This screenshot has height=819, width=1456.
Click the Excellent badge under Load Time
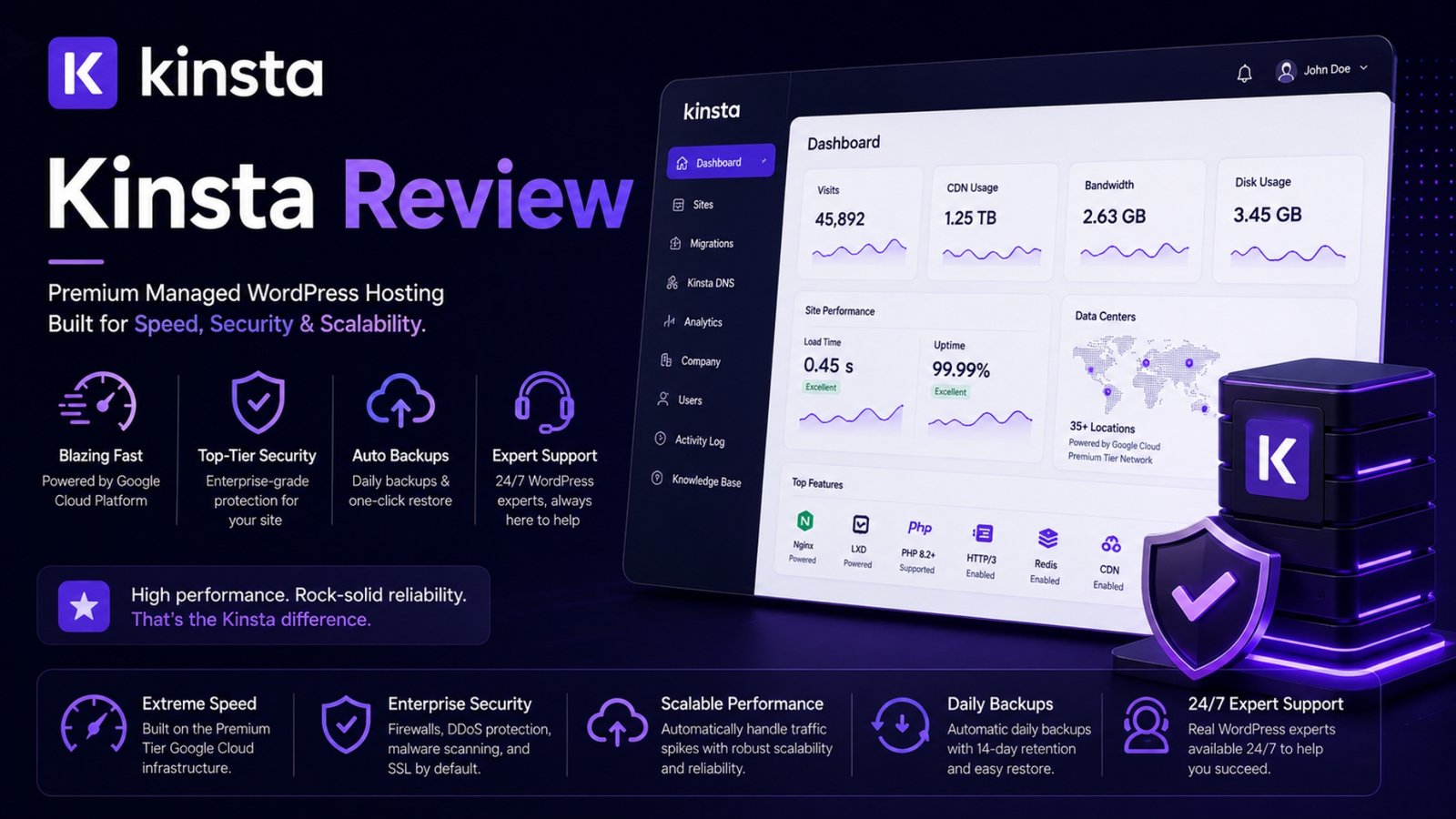(x=821, y=388)
